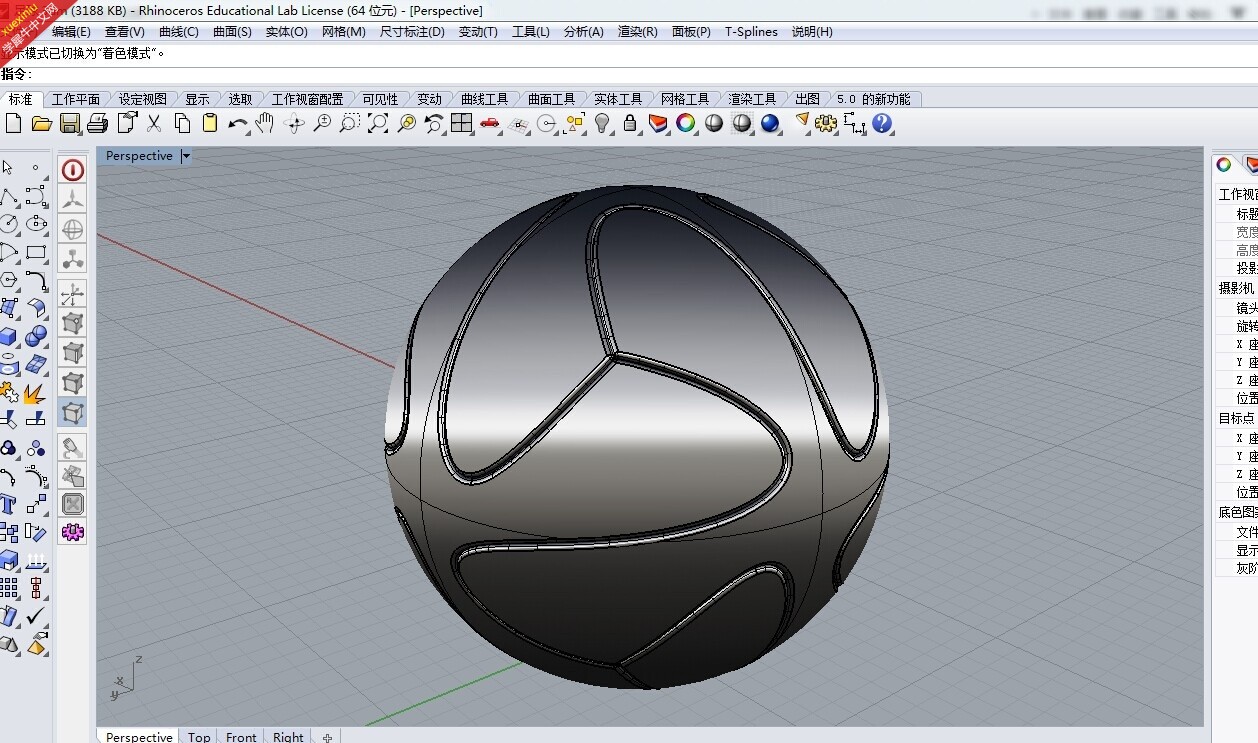
Task: Open Help with the question mark icon
Action: coord(882,123)
